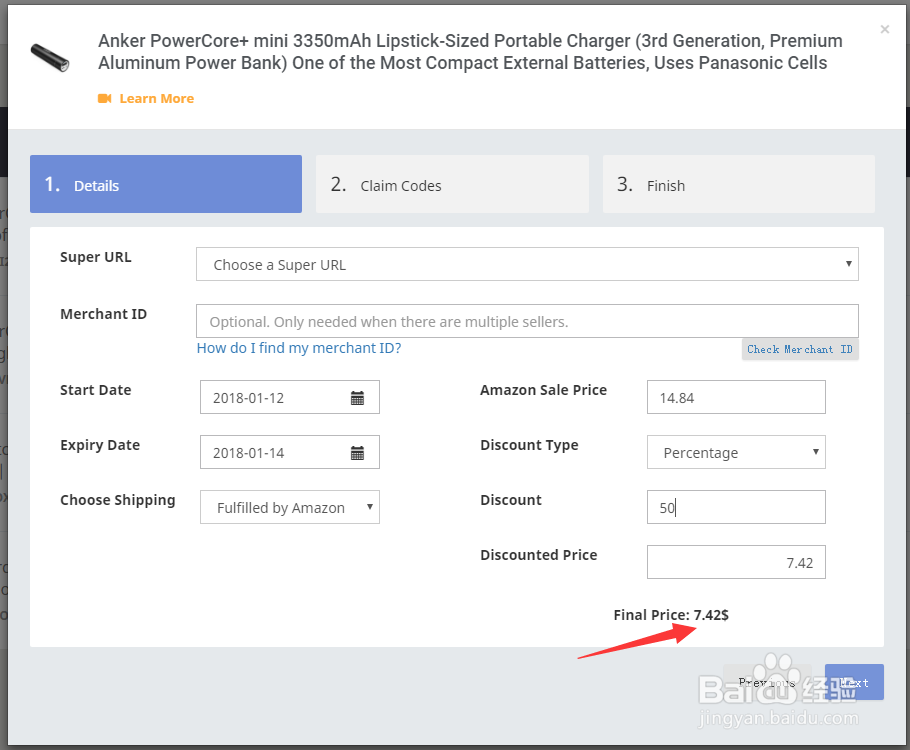This screenshot has width=910, height=750.
Task: Click the Amazon Sale Price field
Action: pyautogui.click(x=736, y=397)
